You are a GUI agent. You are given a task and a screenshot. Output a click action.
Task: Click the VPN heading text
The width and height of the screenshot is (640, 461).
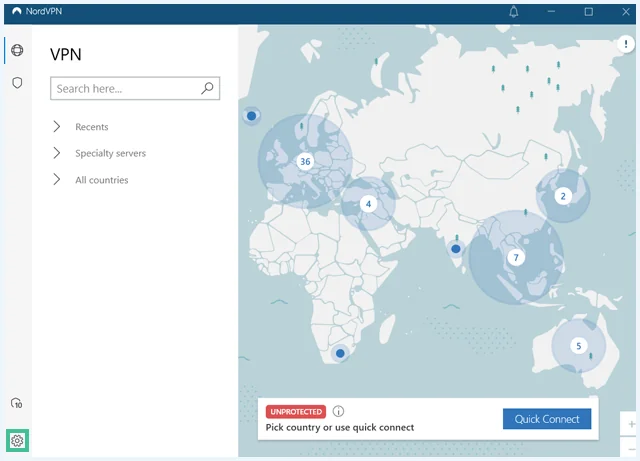tap(66, 54)
